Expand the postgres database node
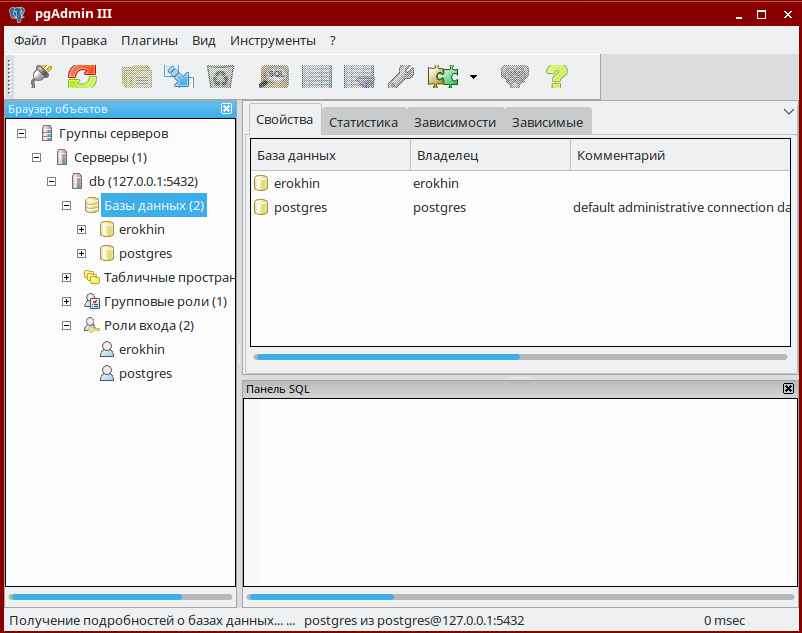 81,254
